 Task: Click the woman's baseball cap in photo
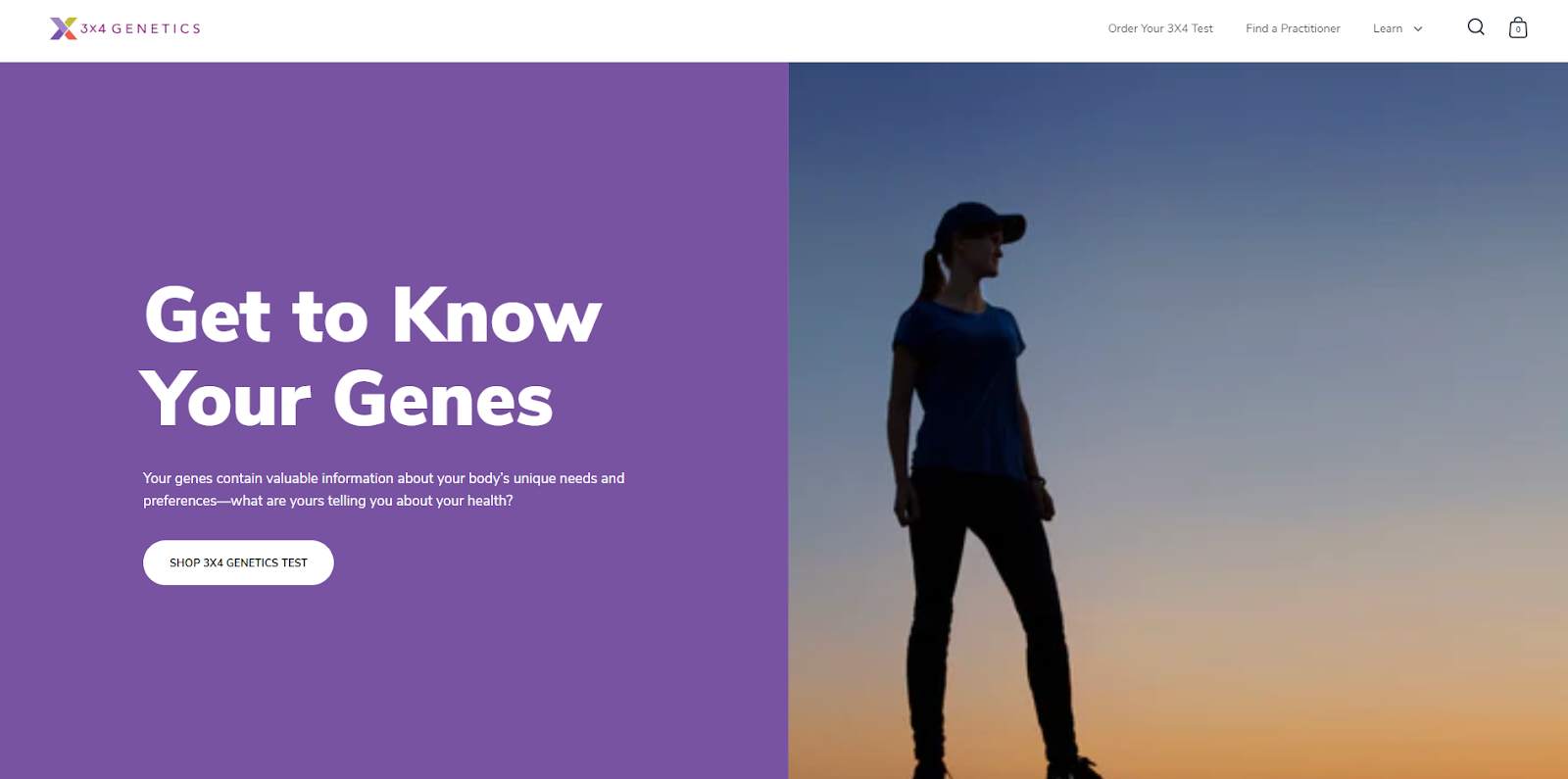point(980,224)
